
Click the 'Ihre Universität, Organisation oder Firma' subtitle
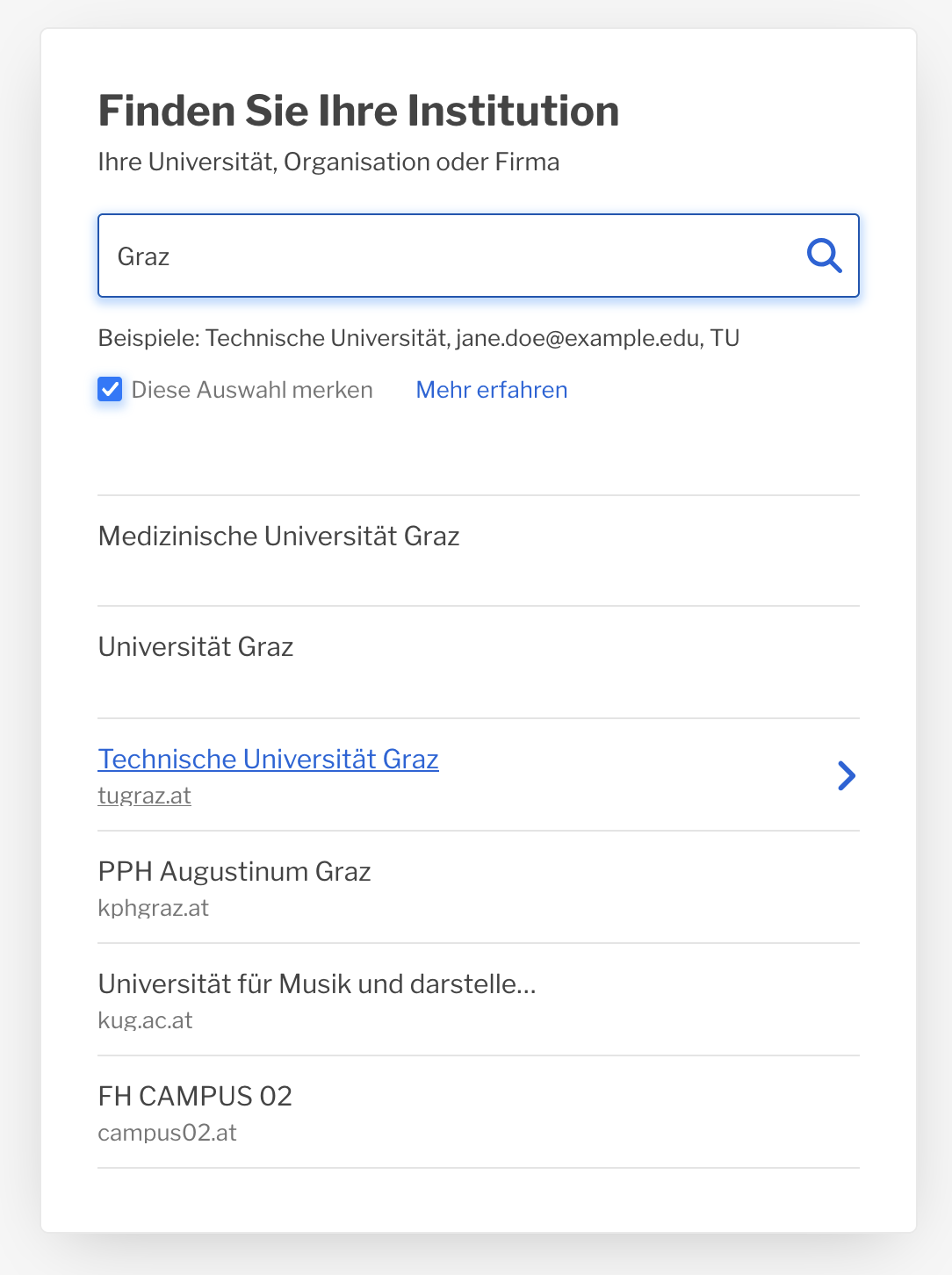(x=329, y=162)
